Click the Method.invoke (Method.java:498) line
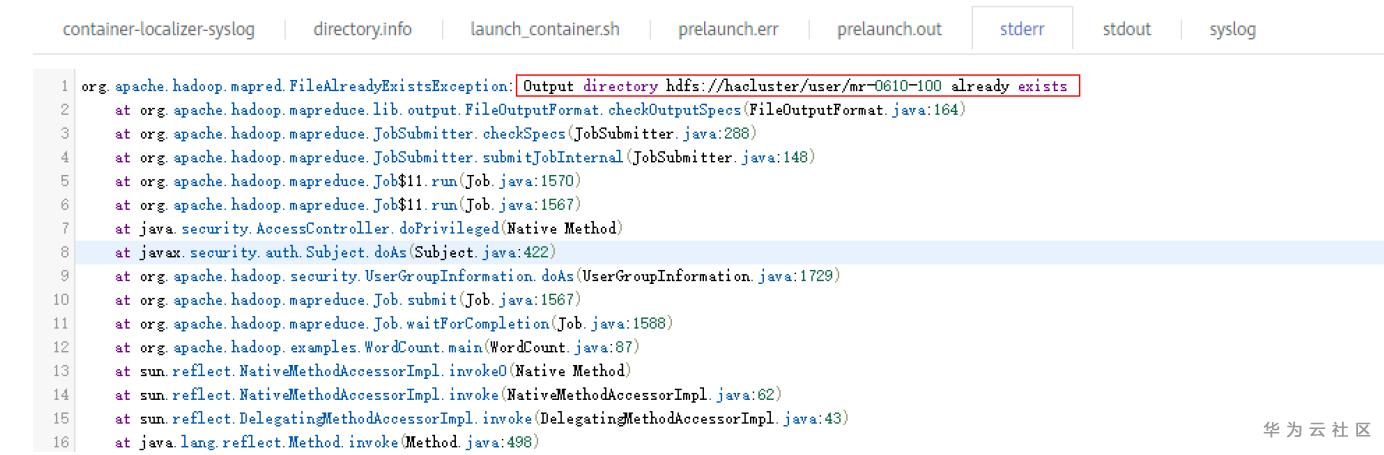The width and height of the screenshot is (1384, 455). pyautogui.click(x=327, y=443)
